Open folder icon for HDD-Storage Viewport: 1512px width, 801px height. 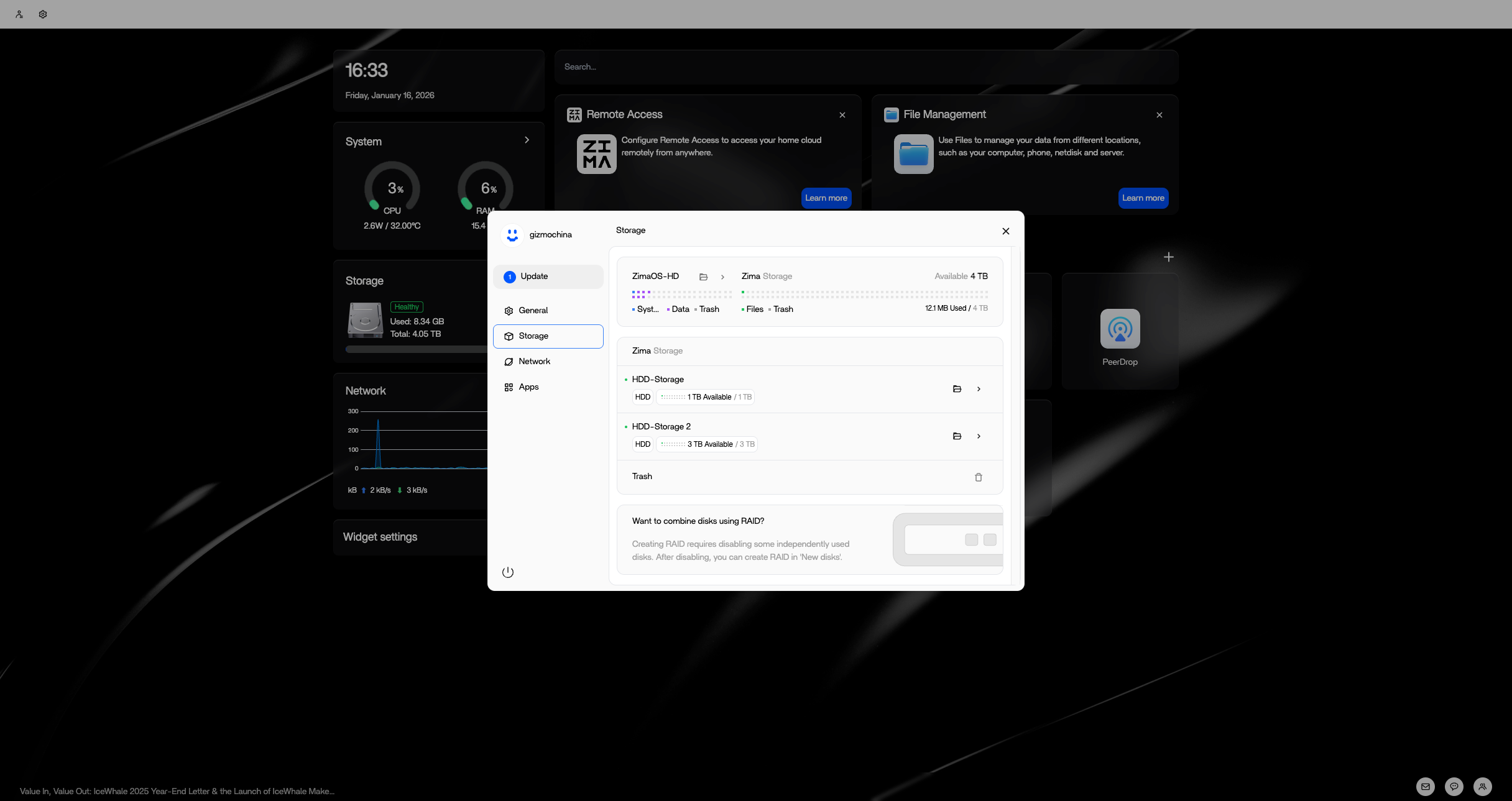(957, 389)
